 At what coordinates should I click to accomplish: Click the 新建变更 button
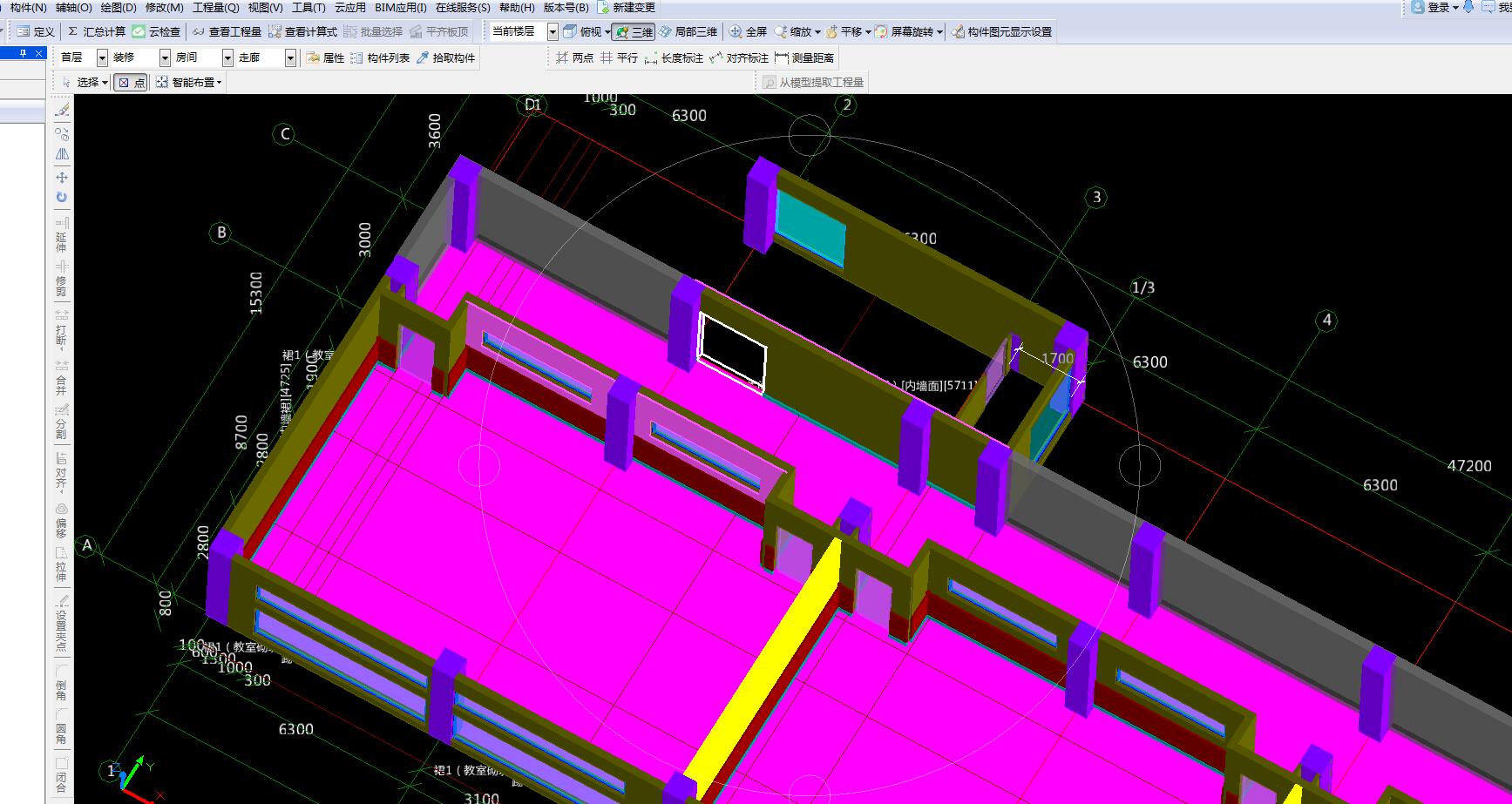pyautogui.click(x=626, y=7)
